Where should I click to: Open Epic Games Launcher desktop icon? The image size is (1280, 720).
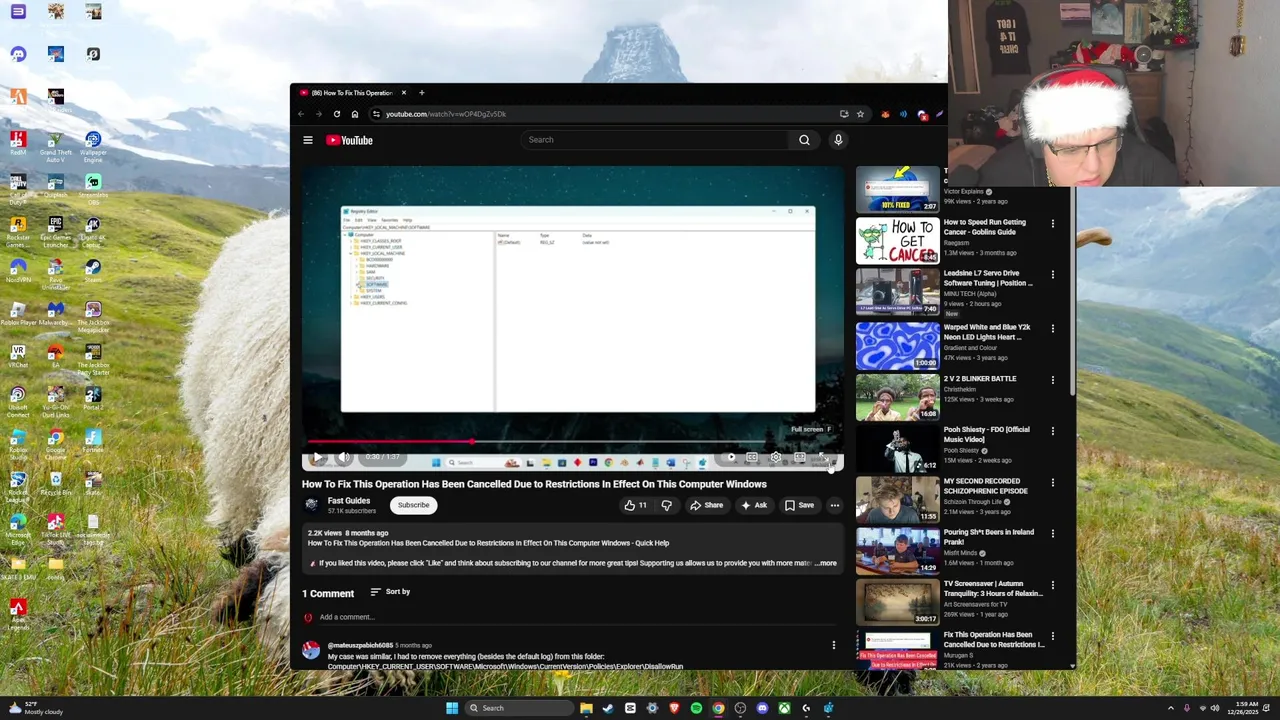tap(56, 232)
